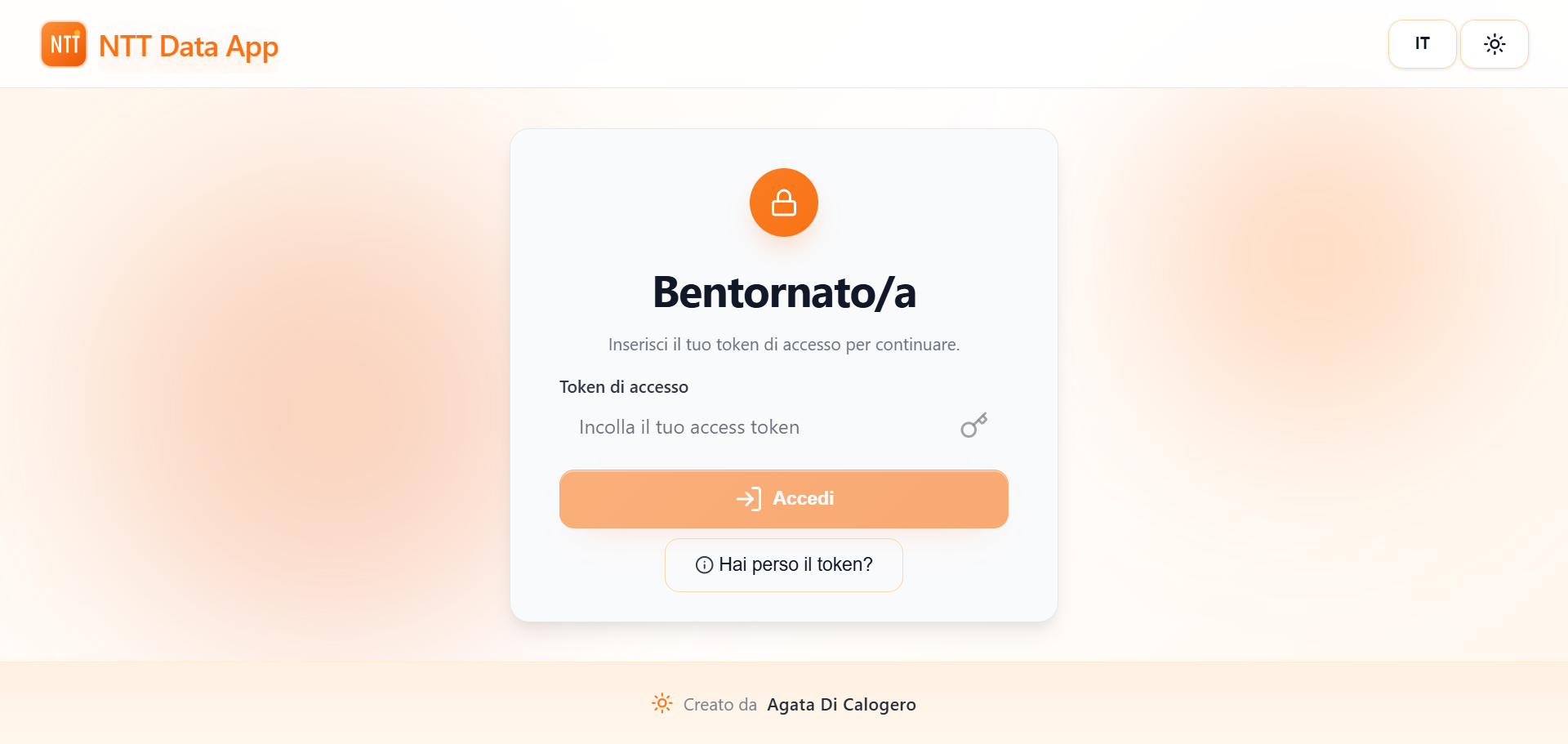The width and height of the screenshot is (1568, 744).
Task: Switch interface theme using top-right control
Action: [x=1494, y=44]
